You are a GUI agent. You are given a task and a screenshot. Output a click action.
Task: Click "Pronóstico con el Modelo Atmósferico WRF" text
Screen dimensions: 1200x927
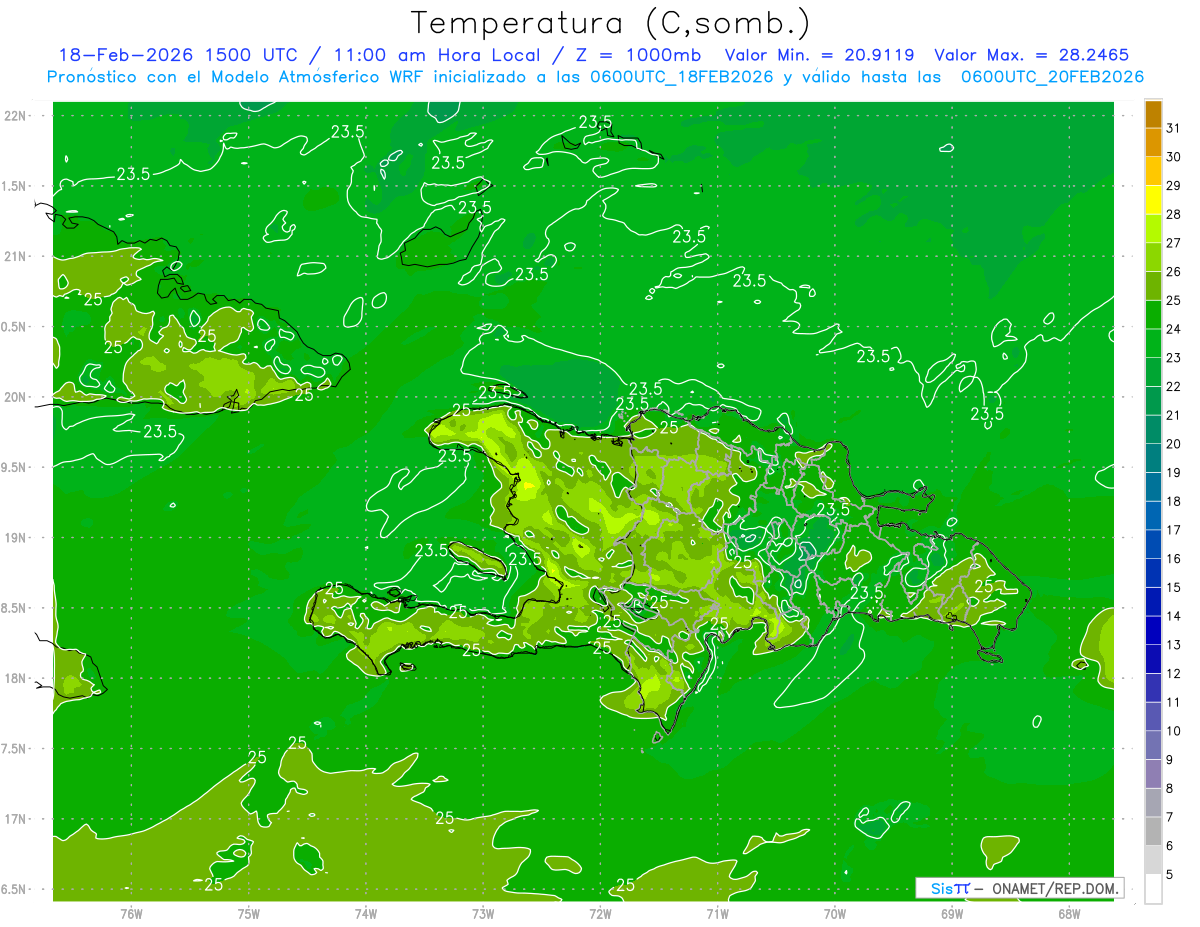[x=237, y=76]
